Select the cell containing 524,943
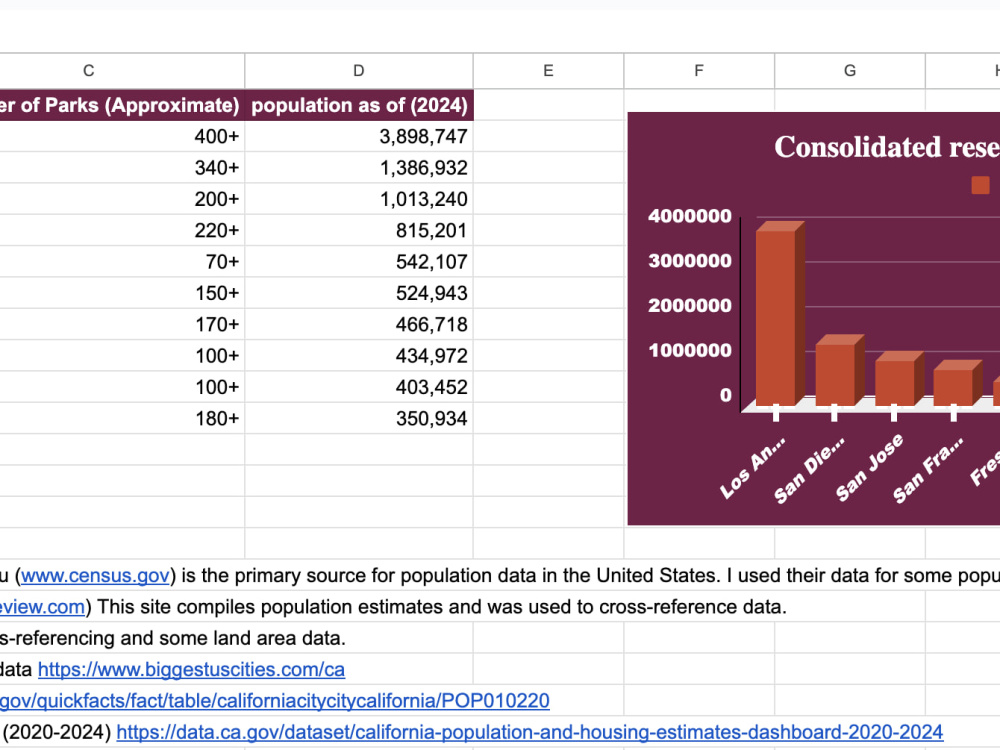 pyautogui.click(x=359, y=293)
